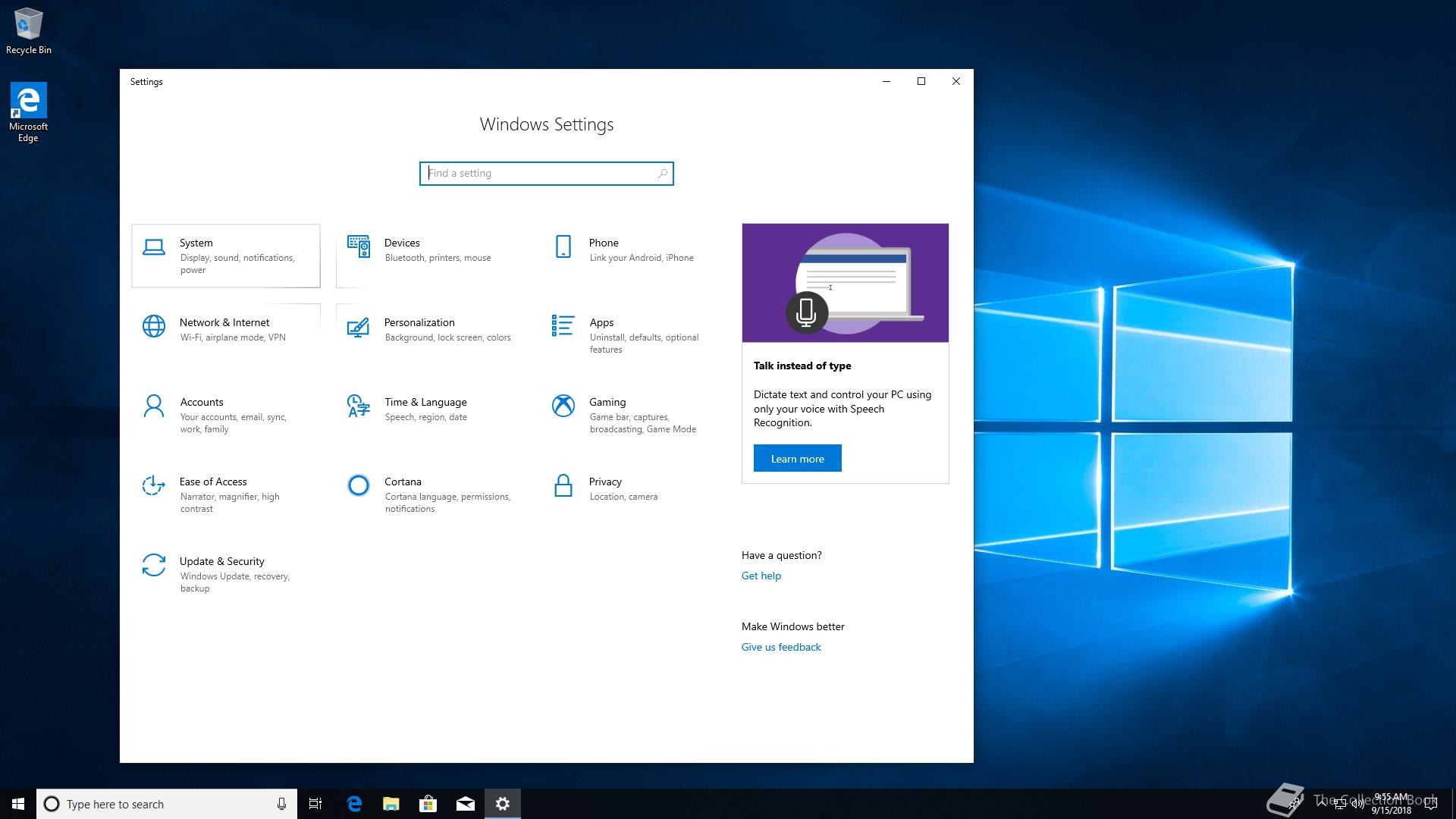Open the System settings laptop icon
1456x819 pixels.
[x=154, y=247]
